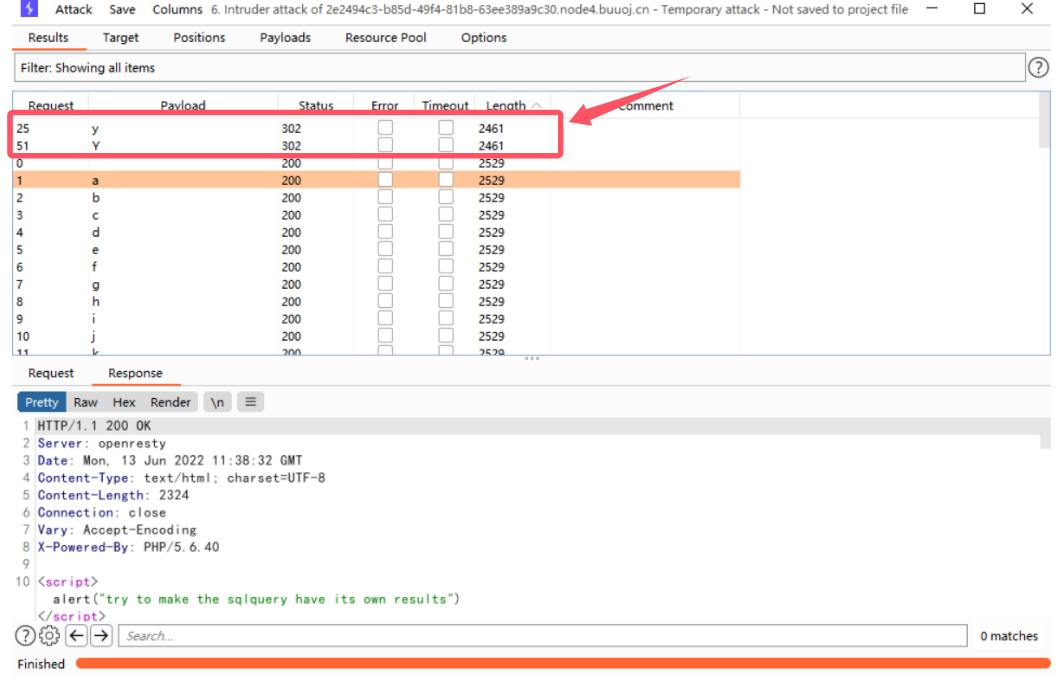1059x688 pixels.
Task: Toggle the \n show non-printable characters button
Action: pos(216,402)
